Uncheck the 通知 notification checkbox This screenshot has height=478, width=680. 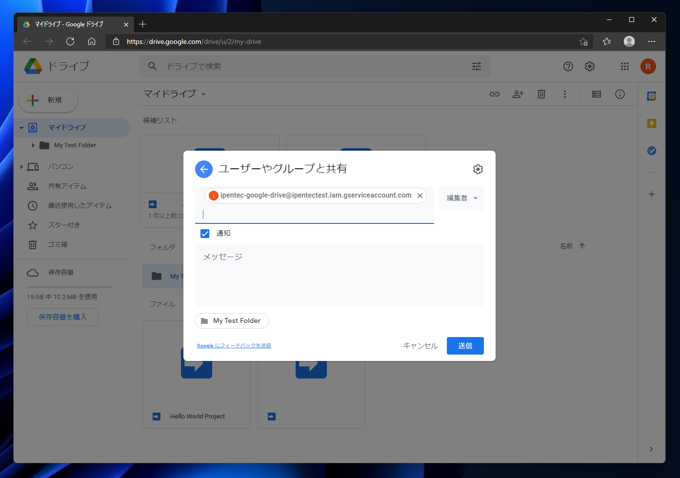(205, 233)
